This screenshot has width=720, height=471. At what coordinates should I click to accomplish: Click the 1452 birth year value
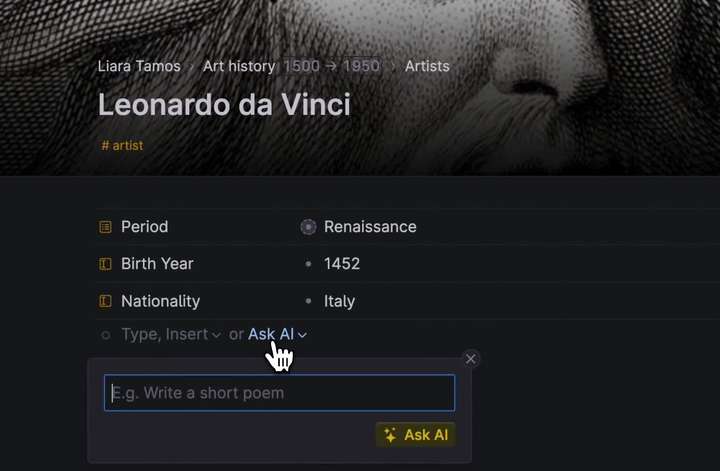342,264
